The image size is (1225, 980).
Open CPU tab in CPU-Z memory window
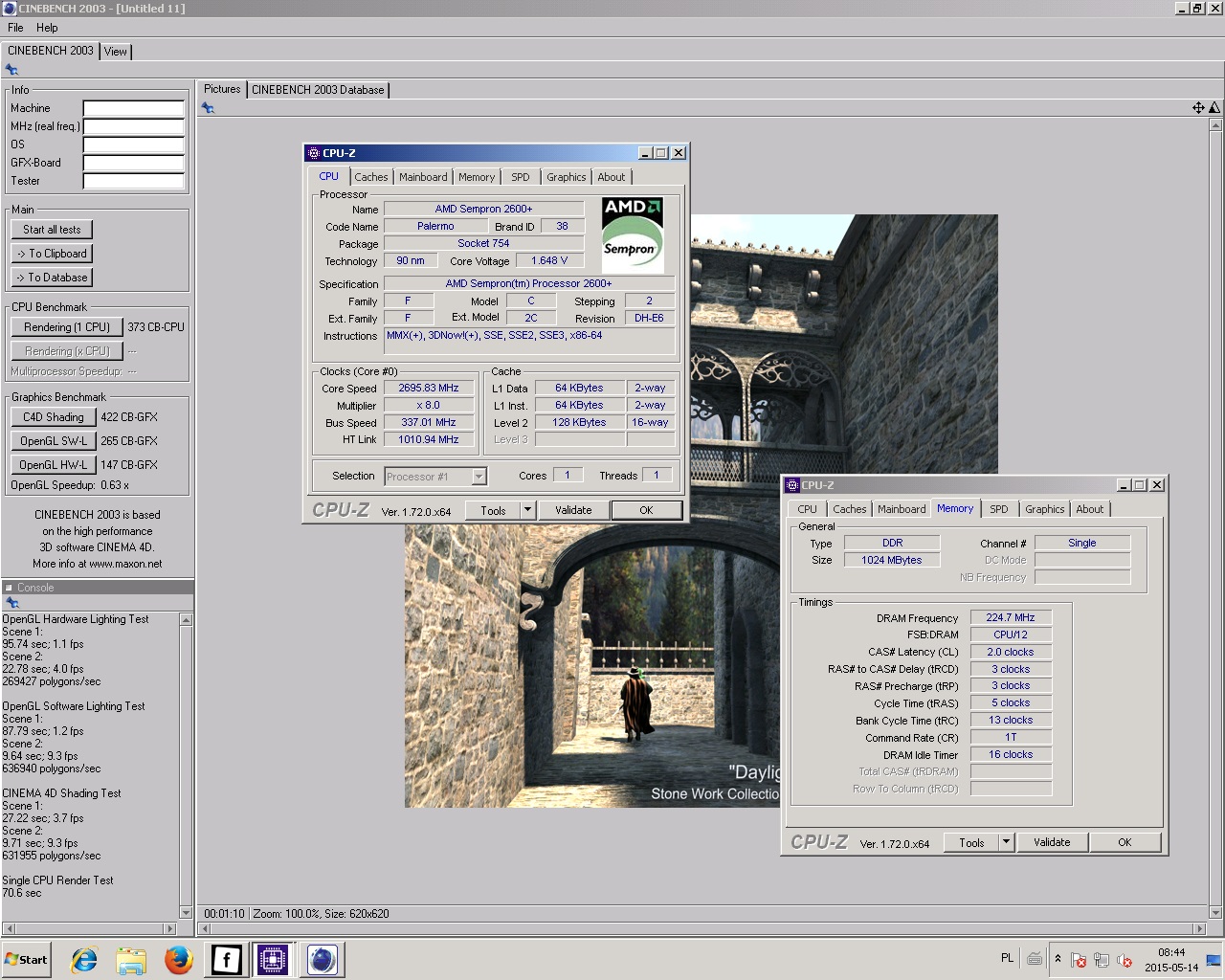808,509
